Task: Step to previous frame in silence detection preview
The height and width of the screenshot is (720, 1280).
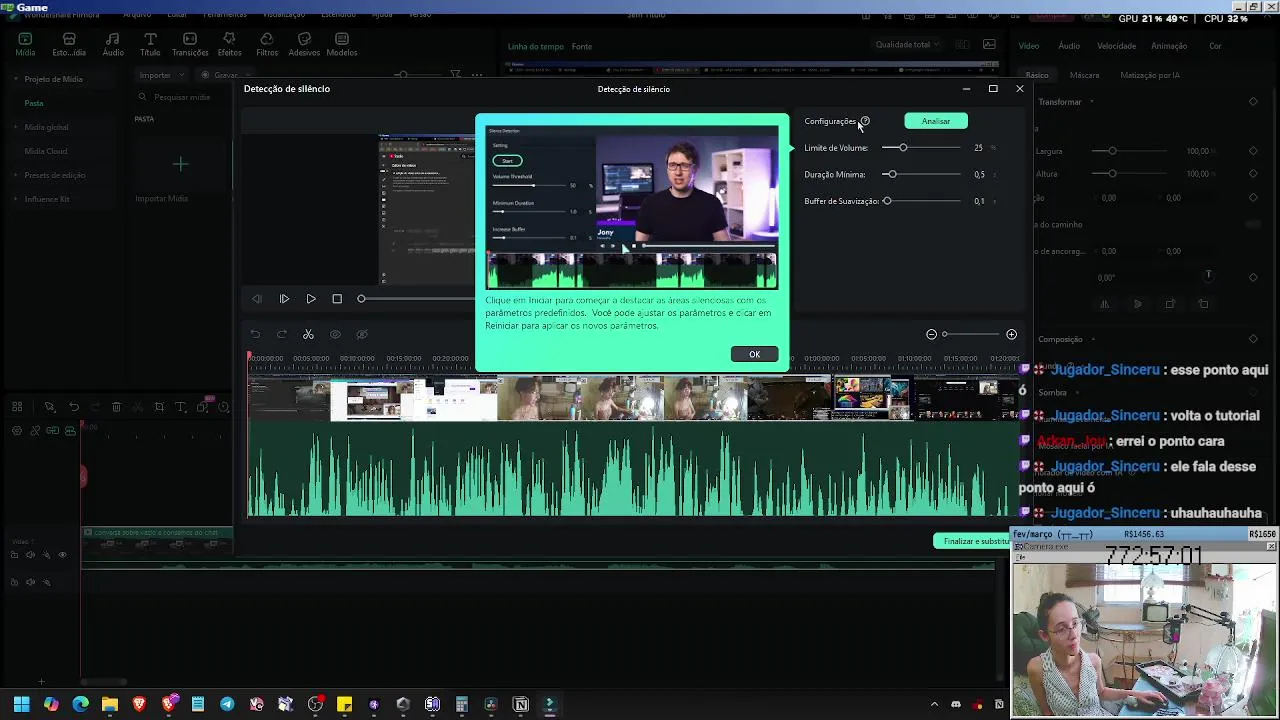Action: tap(257, 299)
